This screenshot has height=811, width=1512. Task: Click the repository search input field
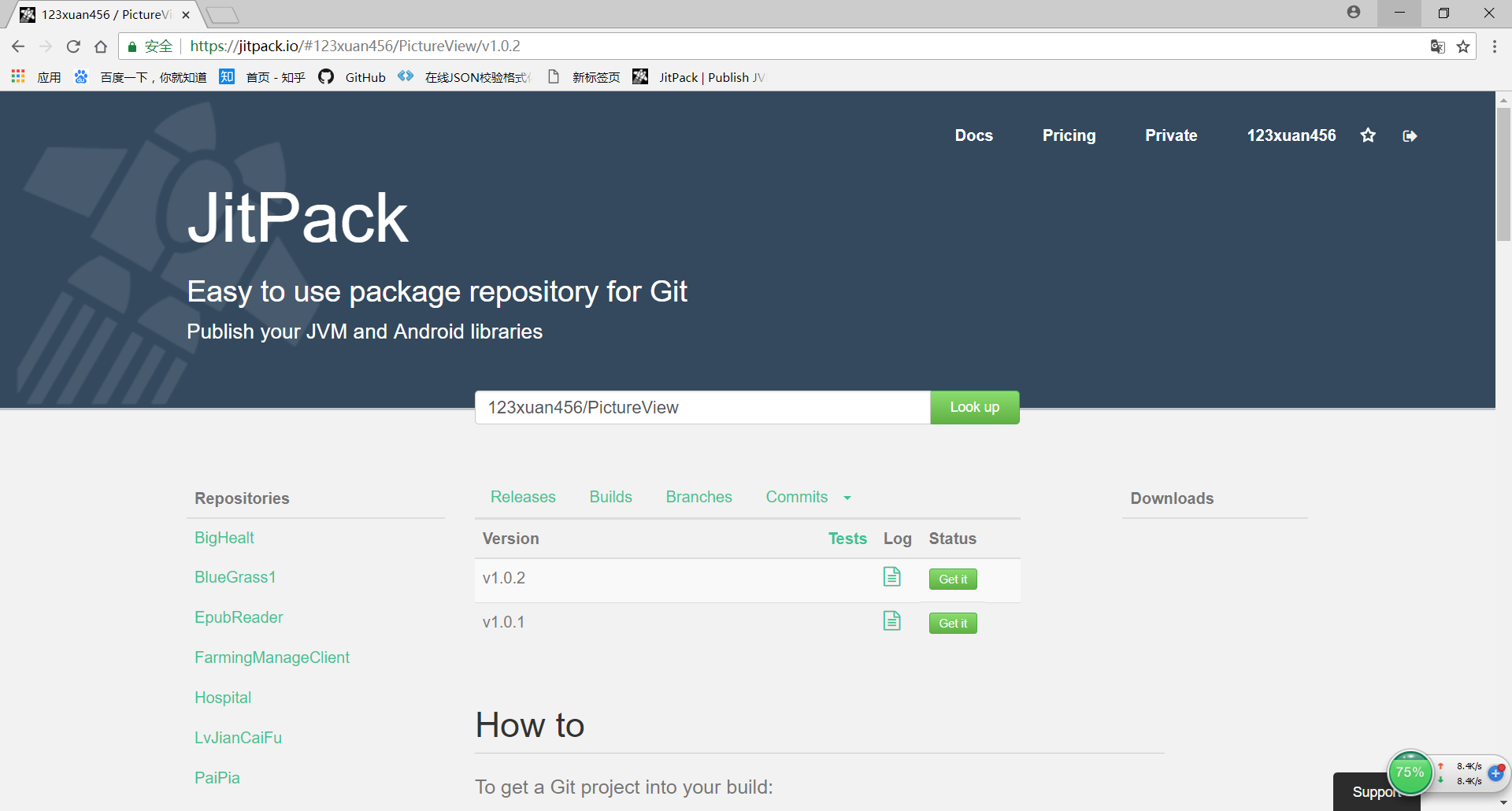tap(702, 407)
